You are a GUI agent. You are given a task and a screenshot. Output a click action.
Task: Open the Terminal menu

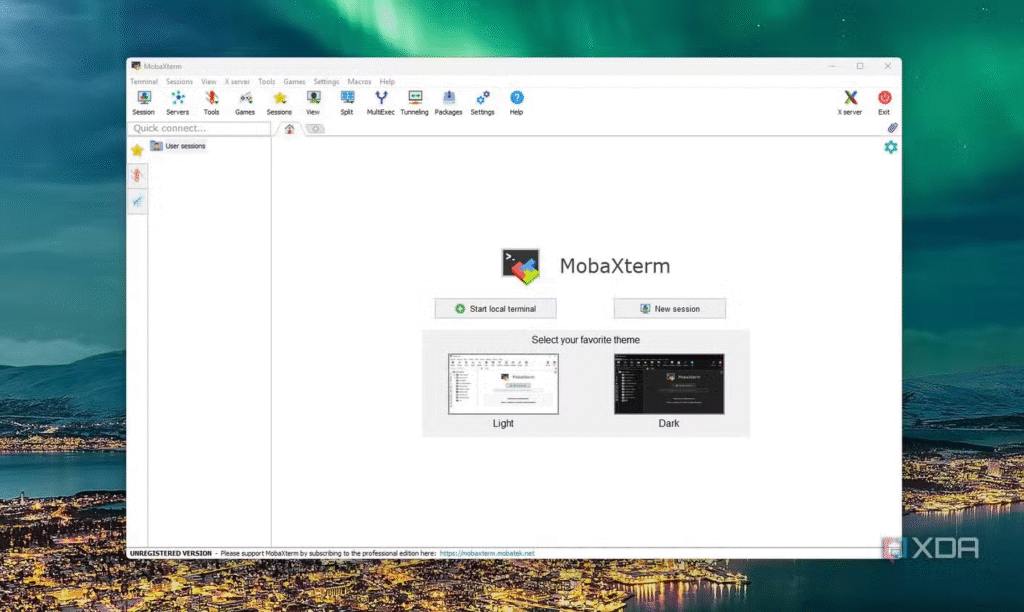143,82
